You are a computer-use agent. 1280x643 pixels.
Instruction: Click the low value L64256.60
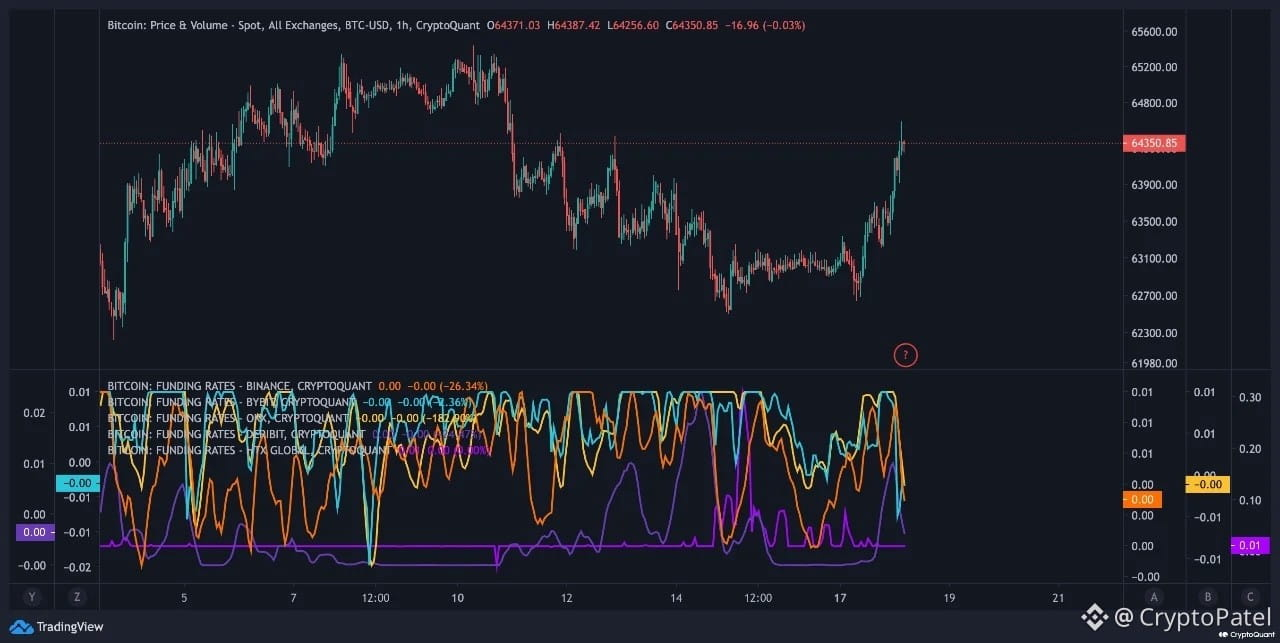633,24
